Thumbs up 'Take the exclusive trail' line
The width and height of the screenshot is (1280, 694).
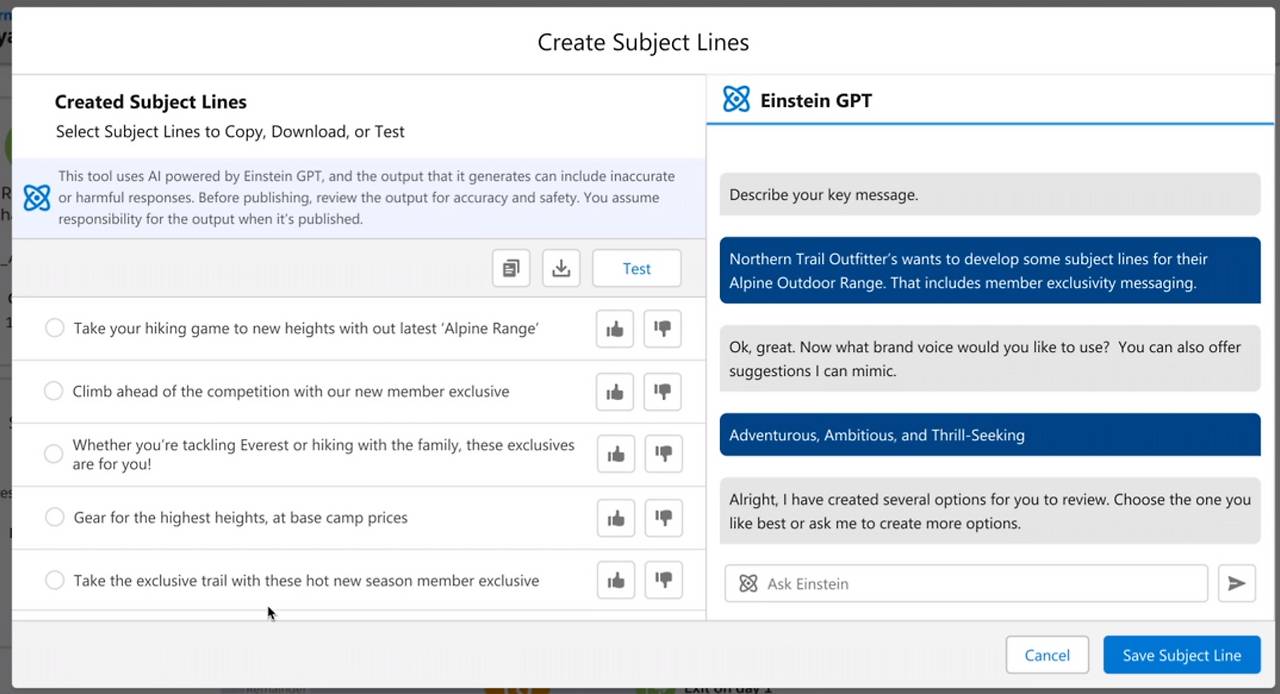click(x=615, y=581)
